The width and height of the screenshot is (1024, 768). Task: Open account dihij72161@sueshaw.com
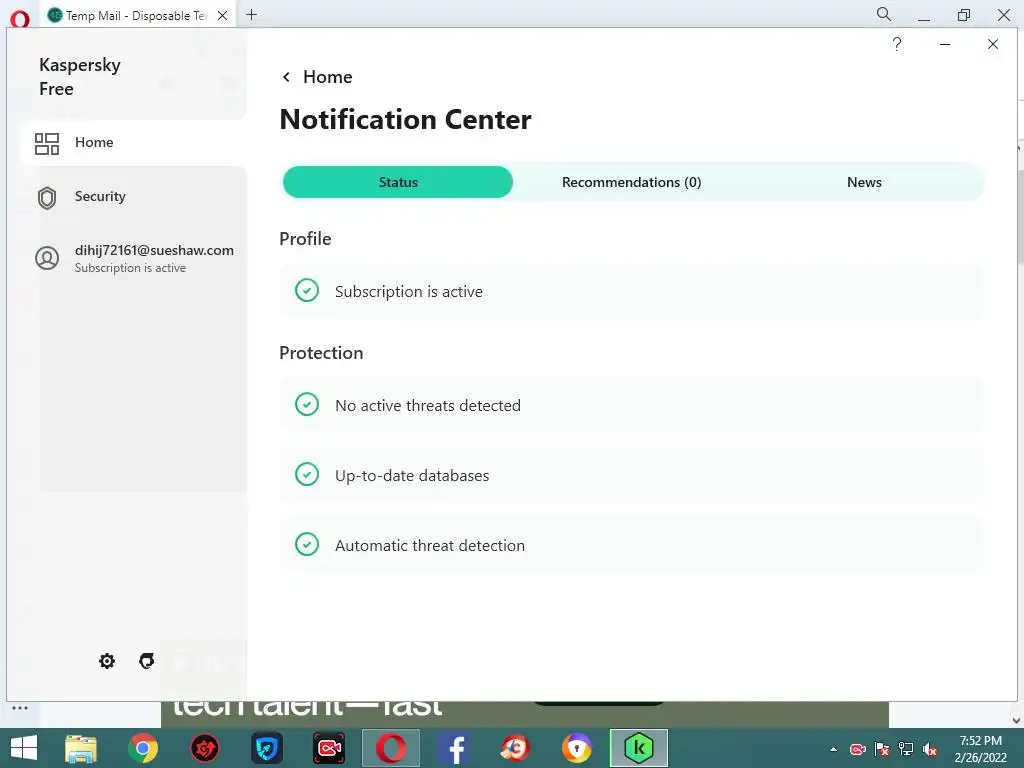point(154,250)
